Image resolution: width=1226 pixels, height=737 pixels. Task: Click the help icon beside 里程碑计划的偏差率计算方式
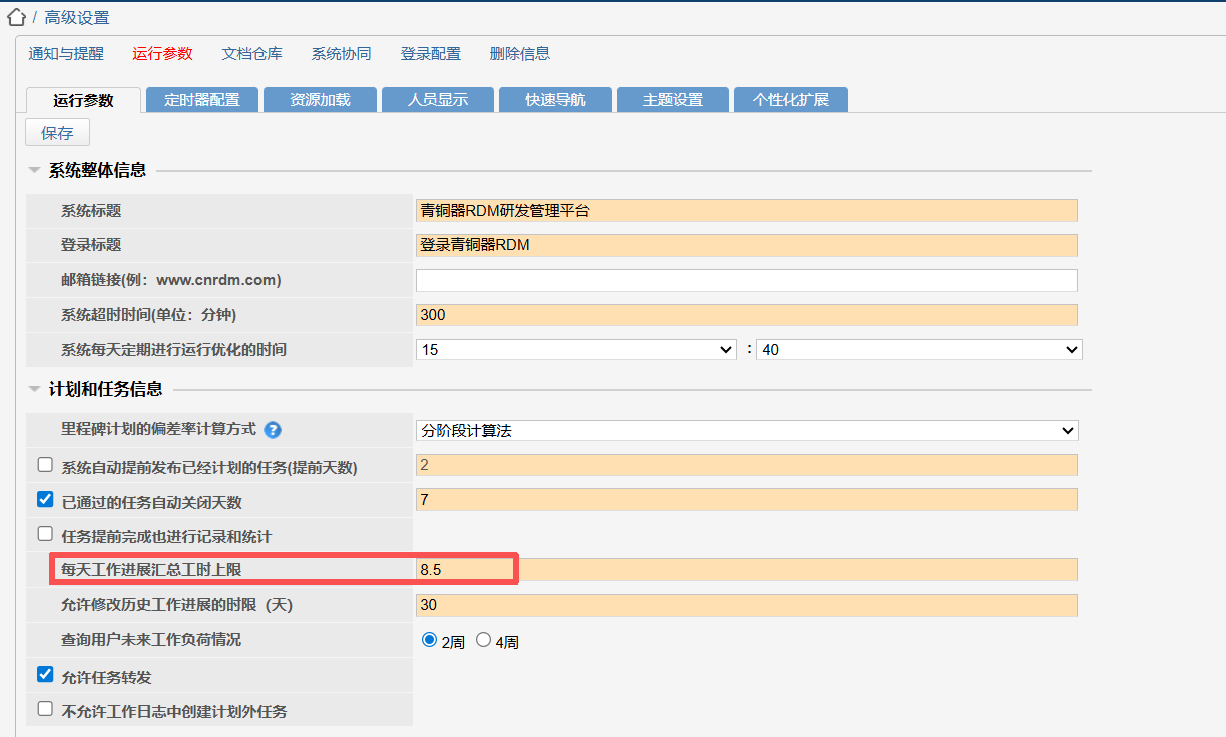[x=273, y=430]
